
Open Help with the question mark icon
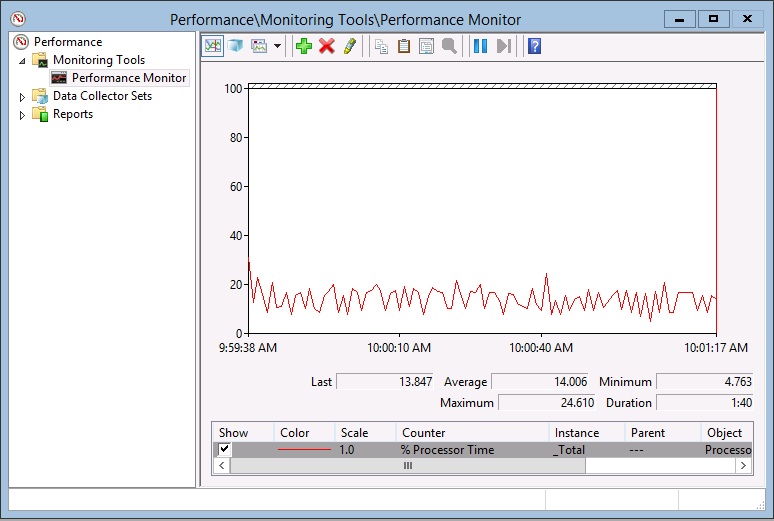point(534,46)
